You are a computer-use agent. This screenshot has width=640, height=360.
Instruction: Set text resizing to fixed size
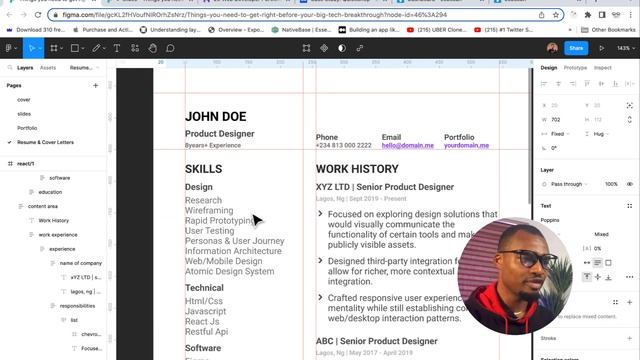click(608, 263)
